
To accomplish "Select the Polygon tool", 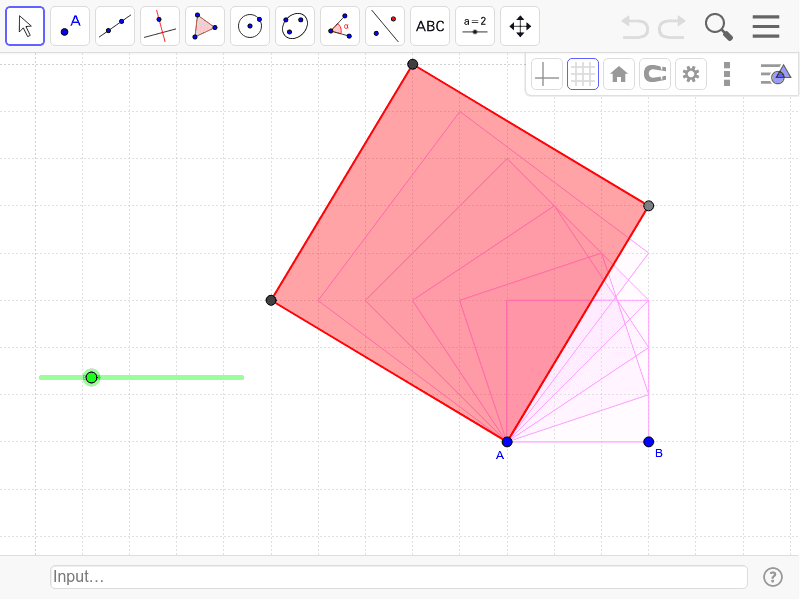I will (204, 26).
